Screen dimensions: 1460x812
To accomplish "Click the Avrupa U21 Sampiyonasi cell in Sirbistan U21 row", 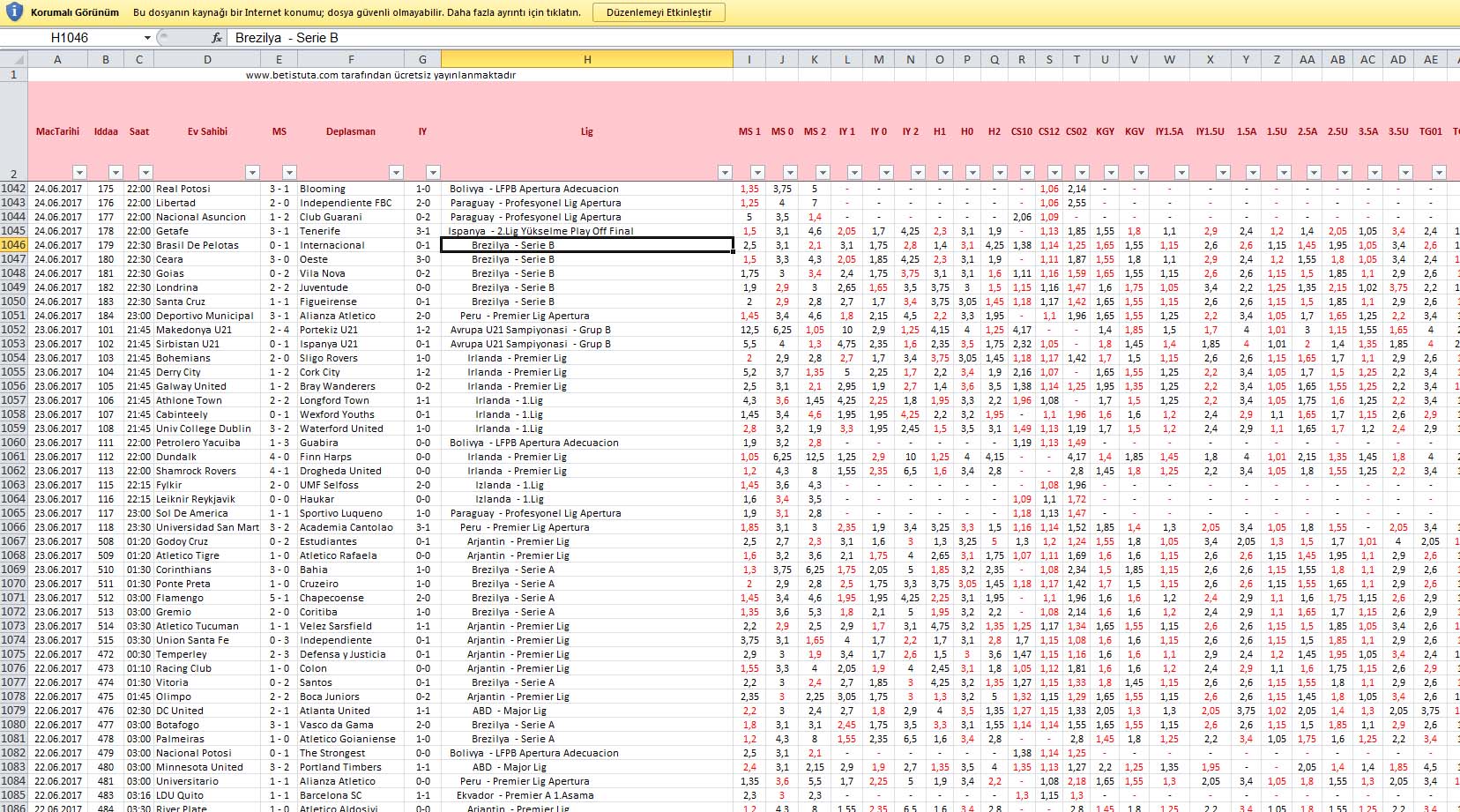I will (x=587, y=344).
